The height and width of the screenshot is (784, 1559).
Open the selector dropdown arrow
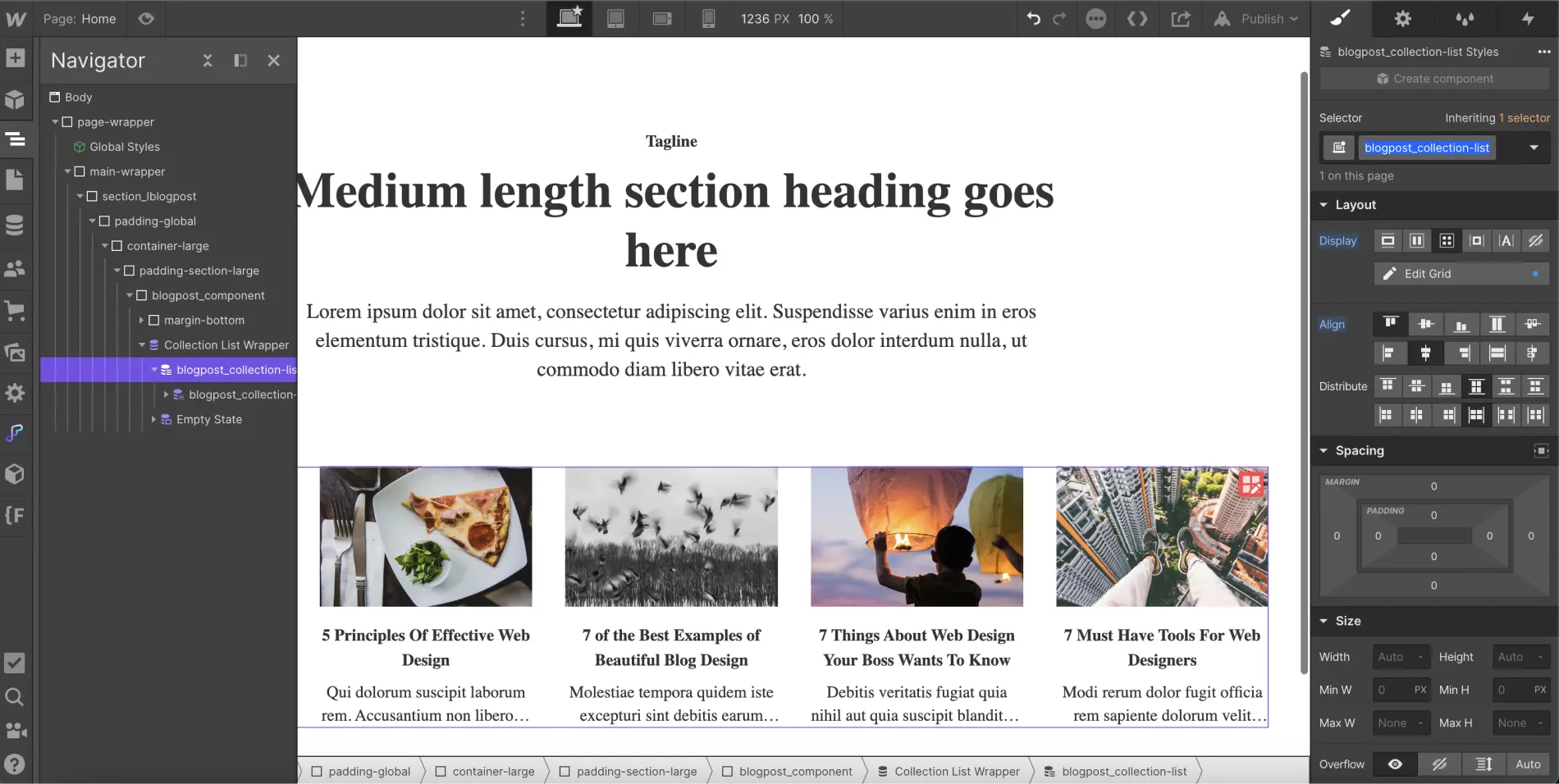[x=1534, y=148]
